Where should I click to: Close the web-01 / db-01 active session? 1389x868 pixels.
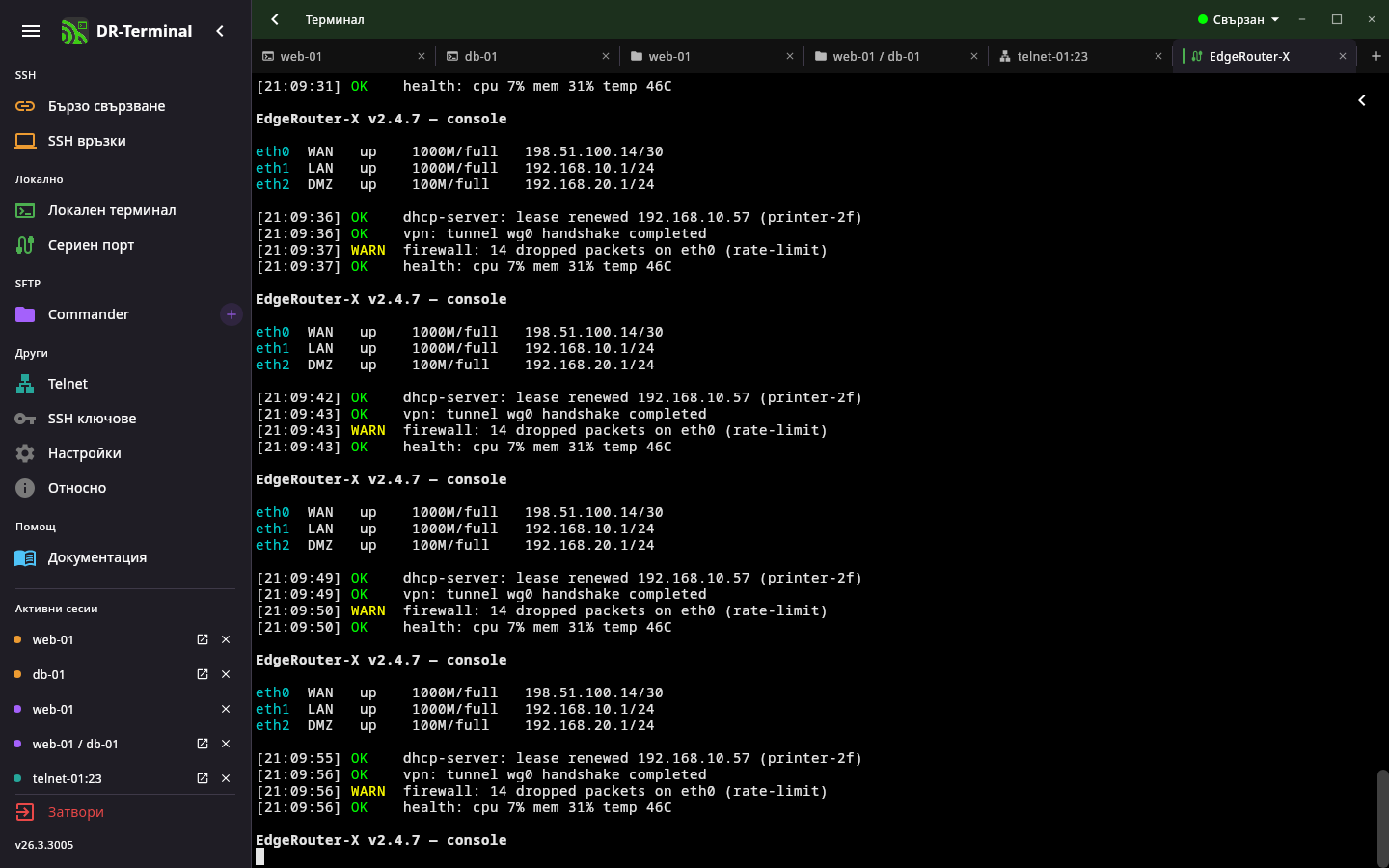point(226,744)
